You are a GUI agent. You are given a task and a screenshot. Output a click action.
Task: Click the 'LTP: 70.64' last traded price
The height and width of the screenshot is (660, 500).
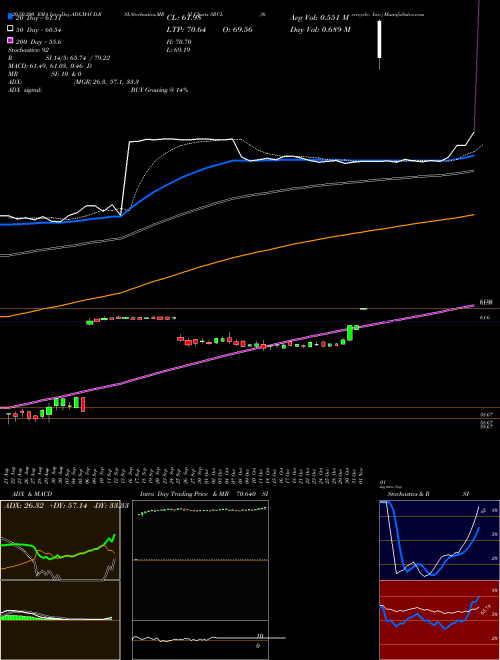point(186,29)
